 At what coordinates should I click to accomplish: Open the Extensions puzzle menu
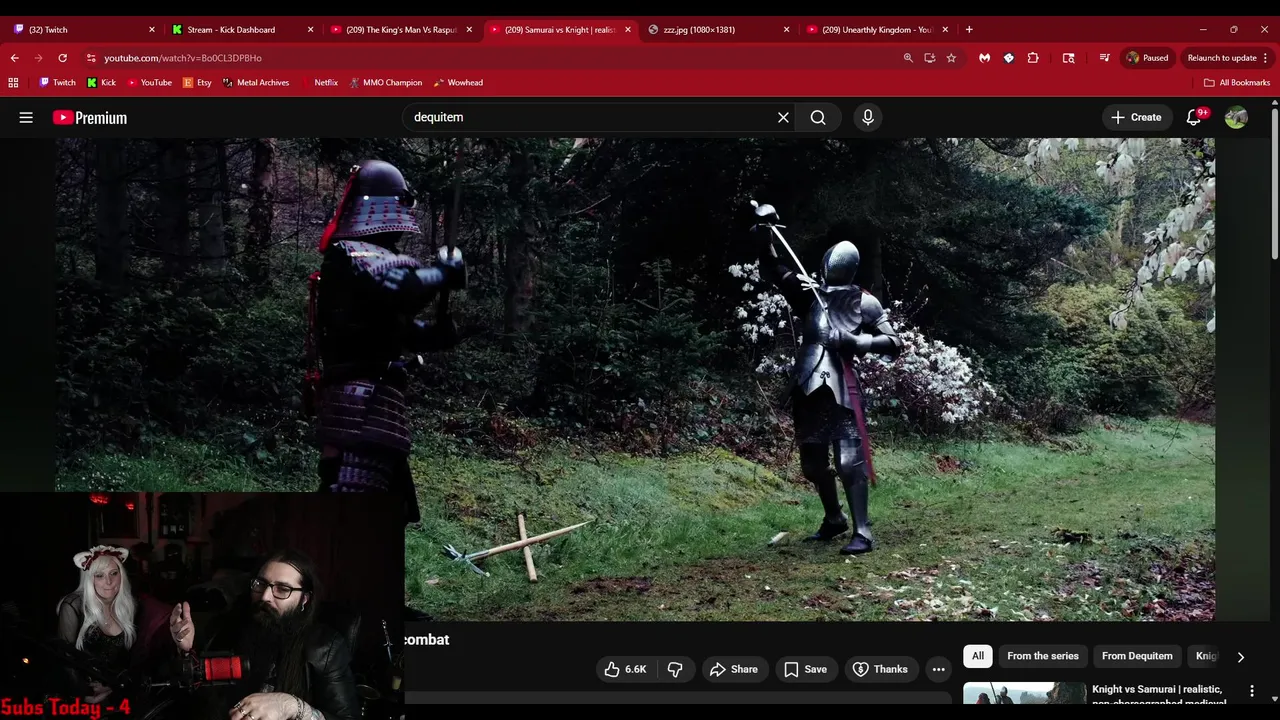point(1033,58)
